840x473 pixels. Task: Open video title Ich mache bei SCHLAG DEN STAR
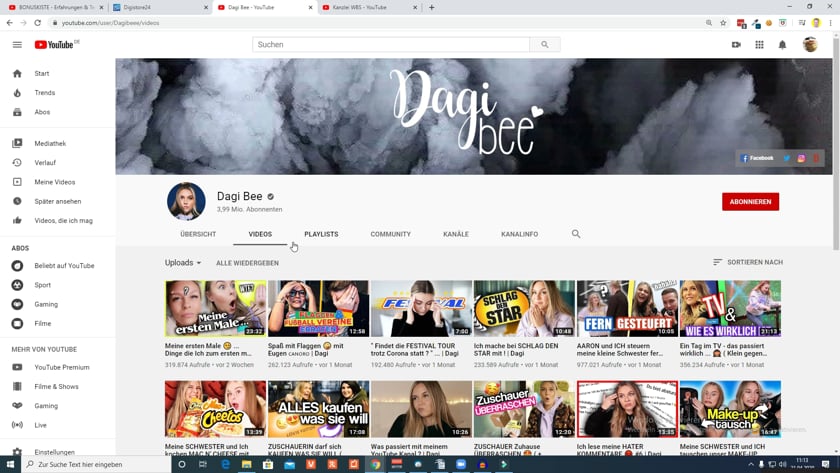pos(516,350)
